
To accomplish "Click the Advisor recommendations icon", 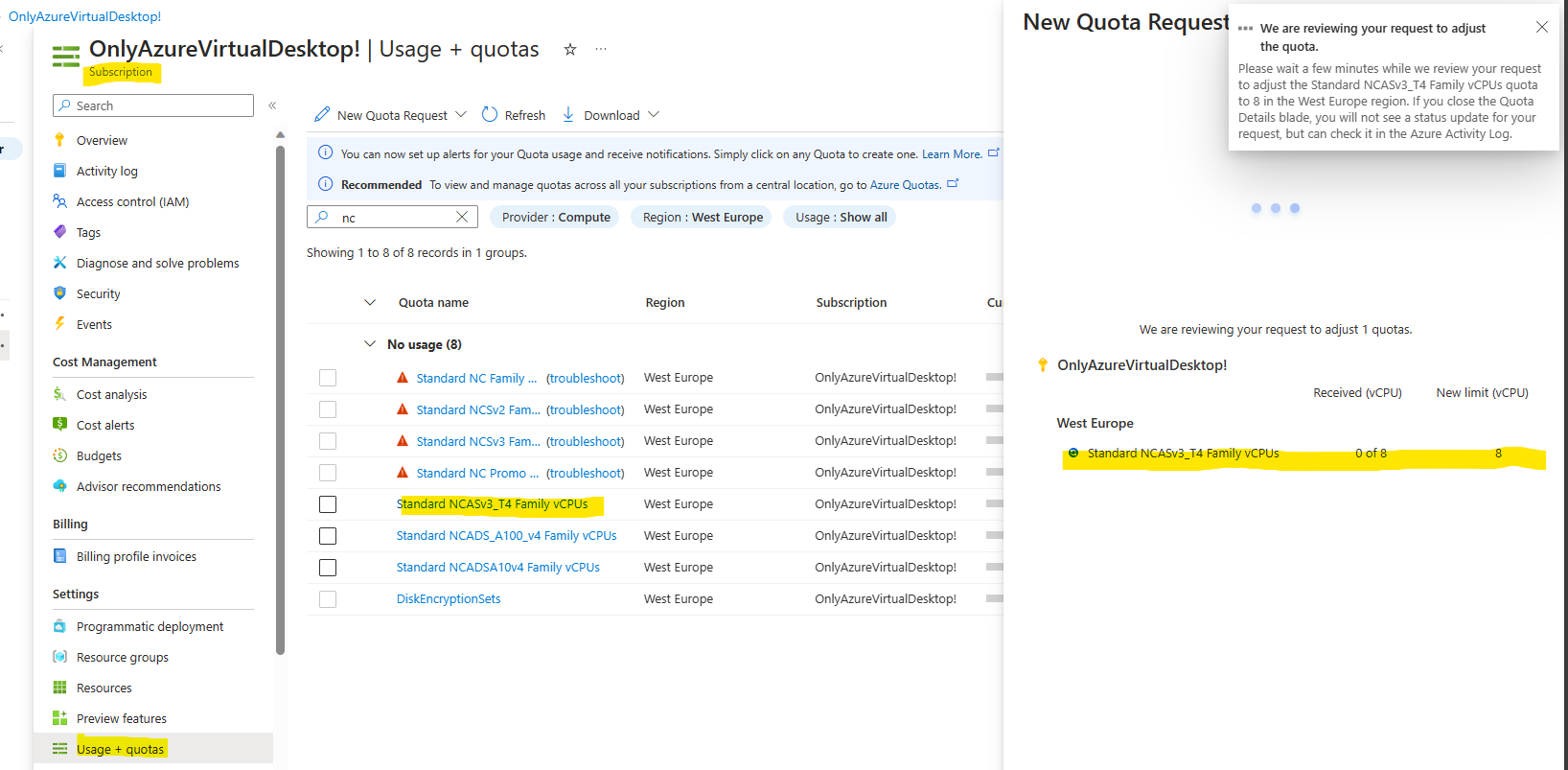I will (x=59, y=486).
